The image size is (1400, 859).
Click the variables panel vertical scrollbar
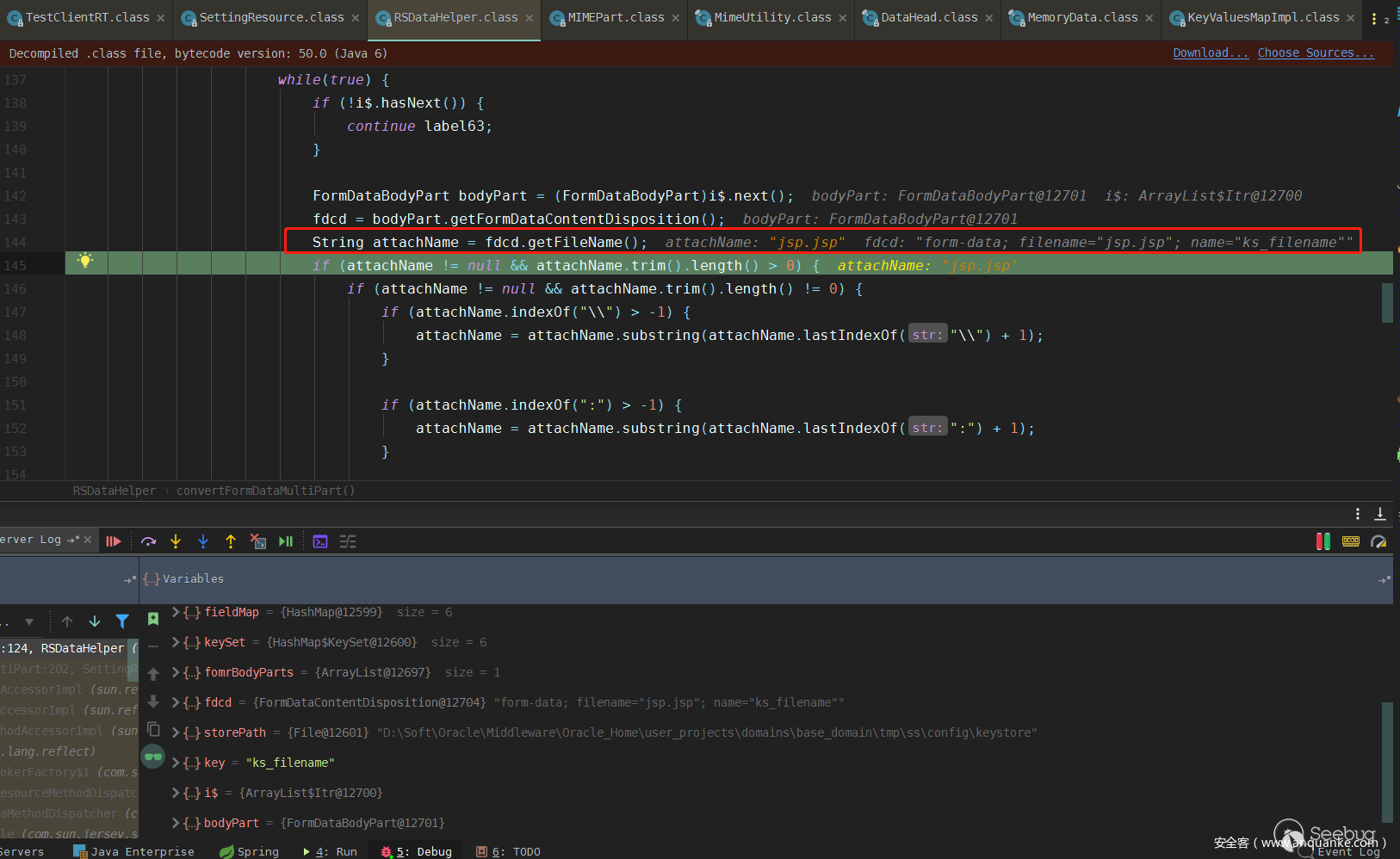point(1387,762)
